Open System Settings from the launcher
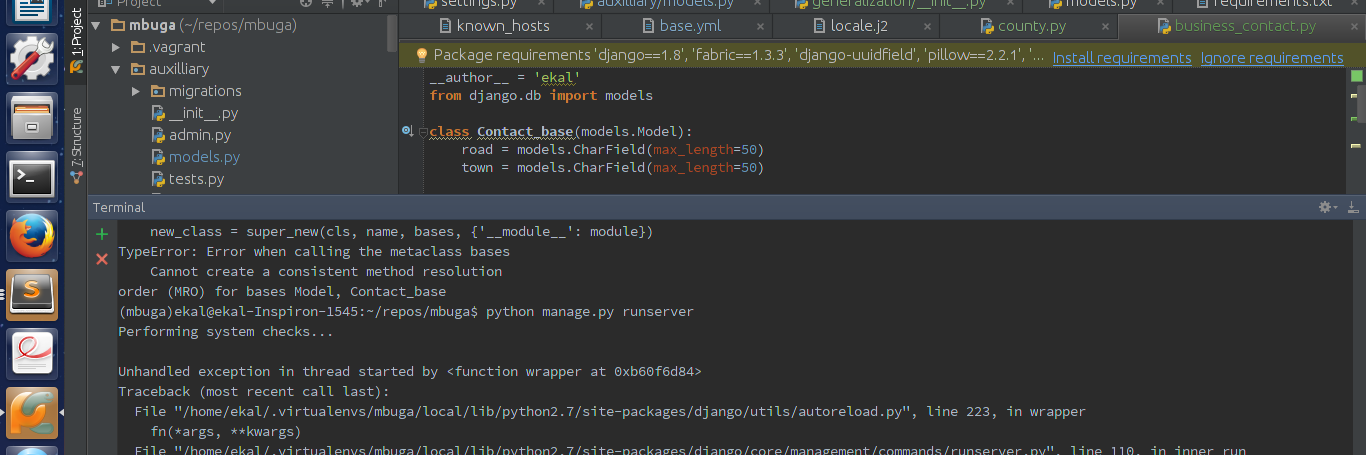The image size is (1366, 455). point(33,57)
